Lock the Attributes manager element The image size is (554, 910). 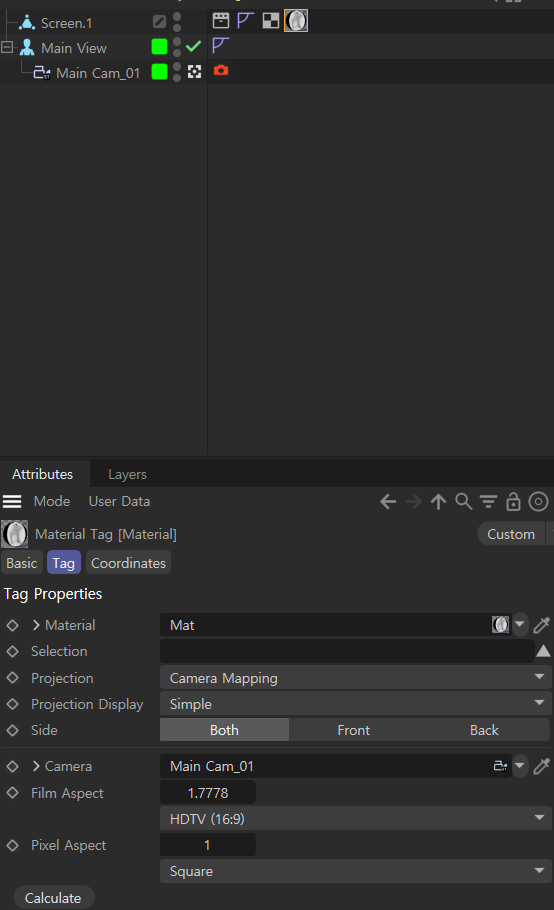click(513, 501)
